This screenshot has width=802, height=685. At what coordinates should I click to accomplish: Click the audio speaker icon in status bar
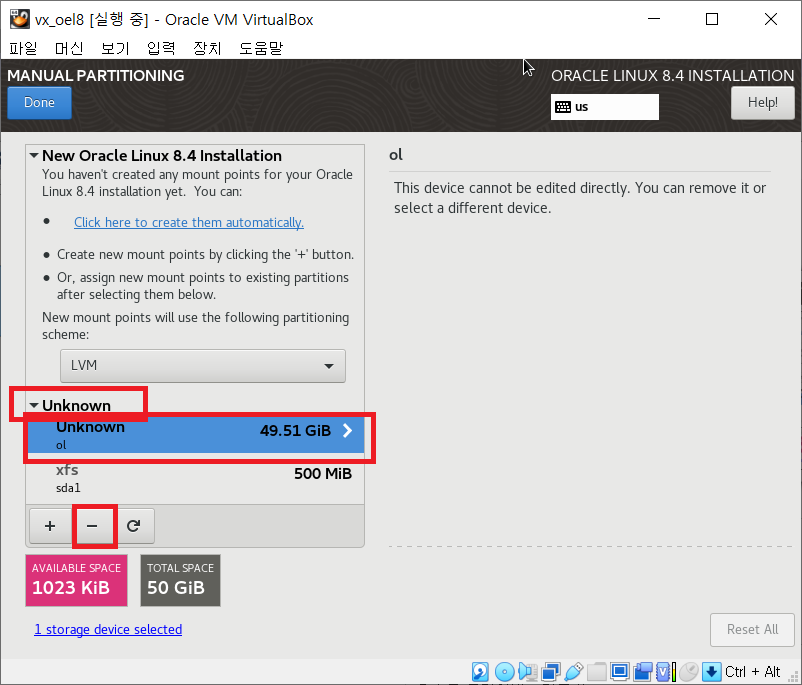pyautogui.click(x=527, y=671)
